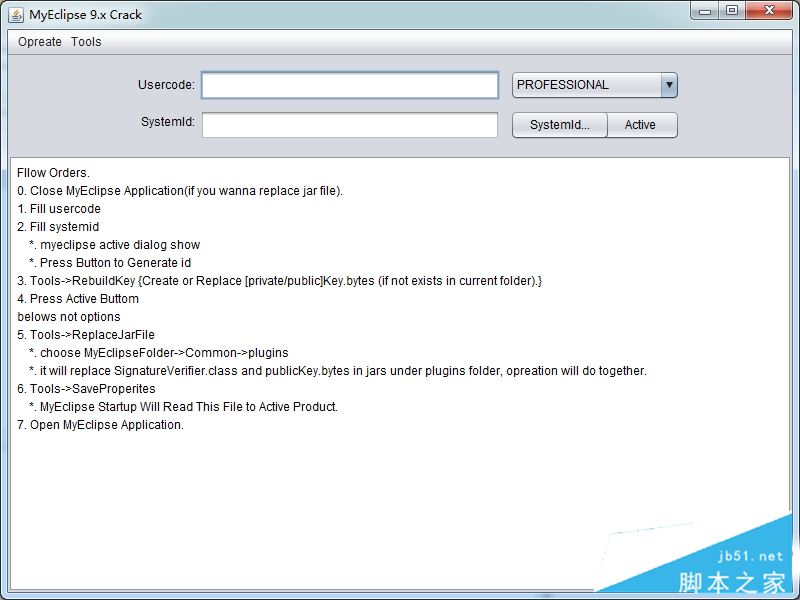Click the '1. Fill usercode' line
The height and width of the screenshot is (600, 800).
pyautogui.click(x=59, y=209)
